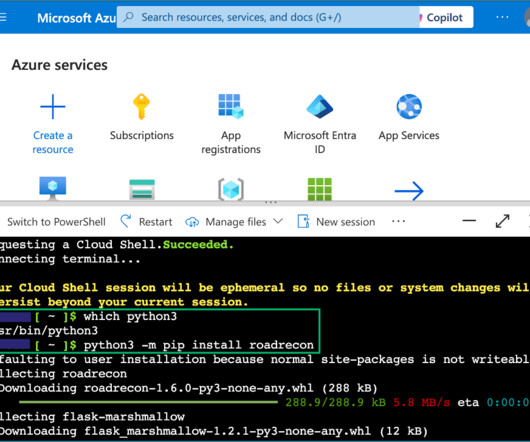Open the Create a resource link

(x=53, y=142)
